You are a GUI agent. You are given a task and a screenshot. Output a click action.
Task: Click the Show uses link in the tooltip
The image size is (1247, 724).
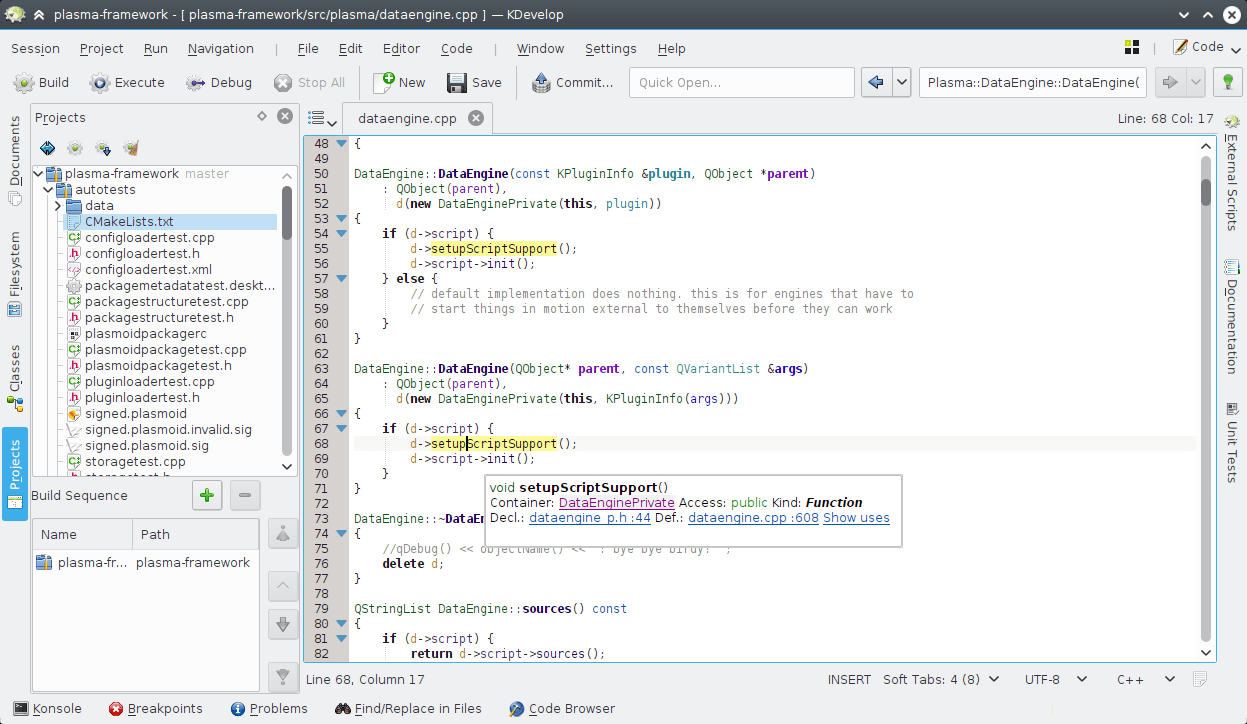click(x=856, y=518)
